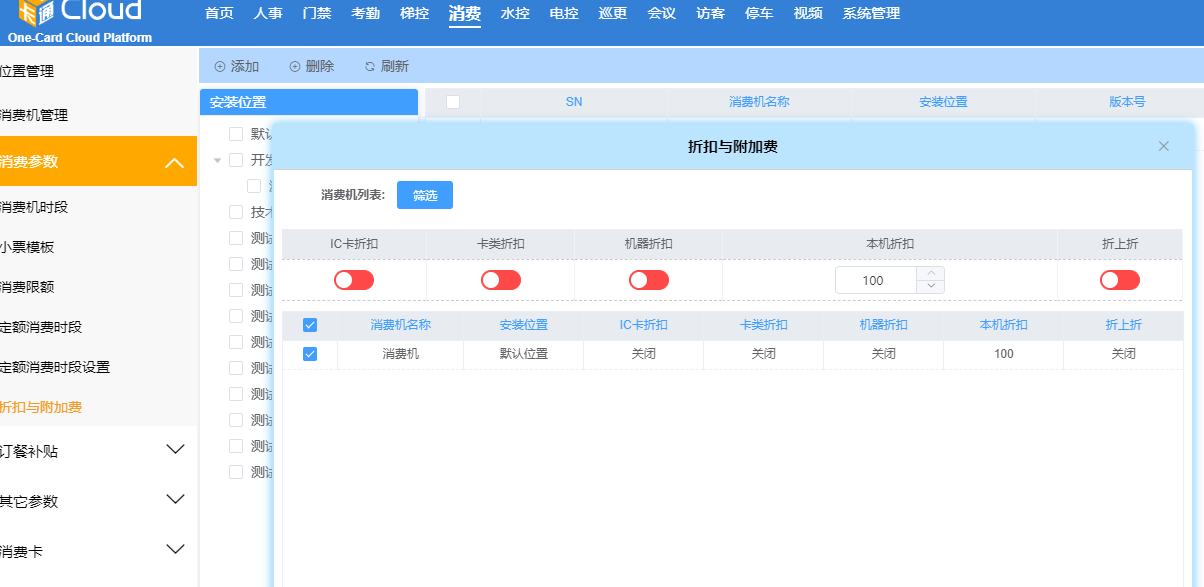Click the 本机折扣 number input field
Viewport: 1204px width, 587px height.
click(875, 281)
